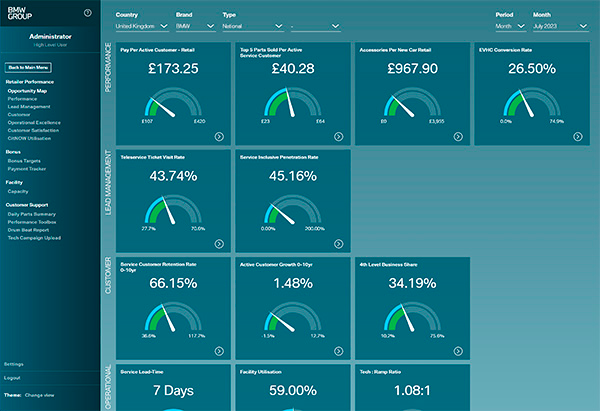The height and width of the screenshot is (411, 600).
Task: Open Performance Toolbox link
Action: (x=32, y=222)
